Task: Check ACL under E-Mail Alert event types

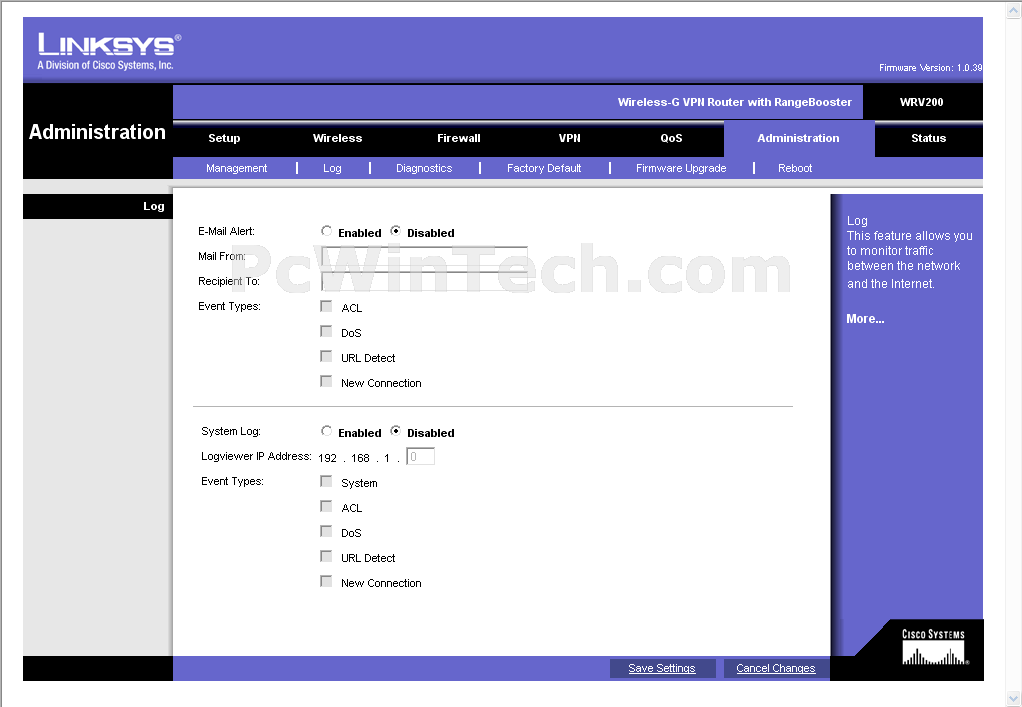Action: tap(326, 306)
